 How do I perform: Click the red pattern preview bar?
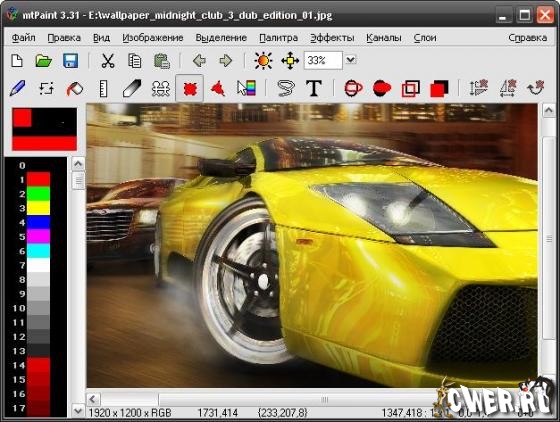[44, 143]
